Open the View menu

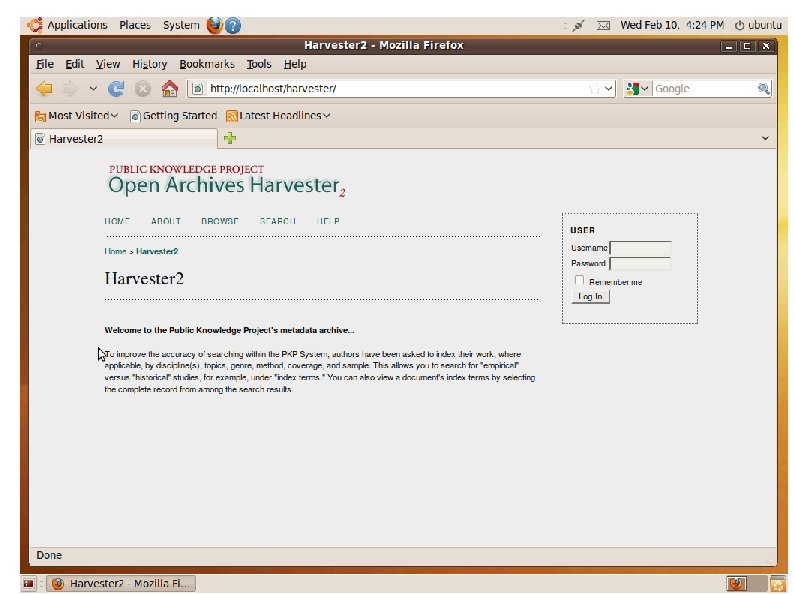pyautogui.click(x=108, y=64)
